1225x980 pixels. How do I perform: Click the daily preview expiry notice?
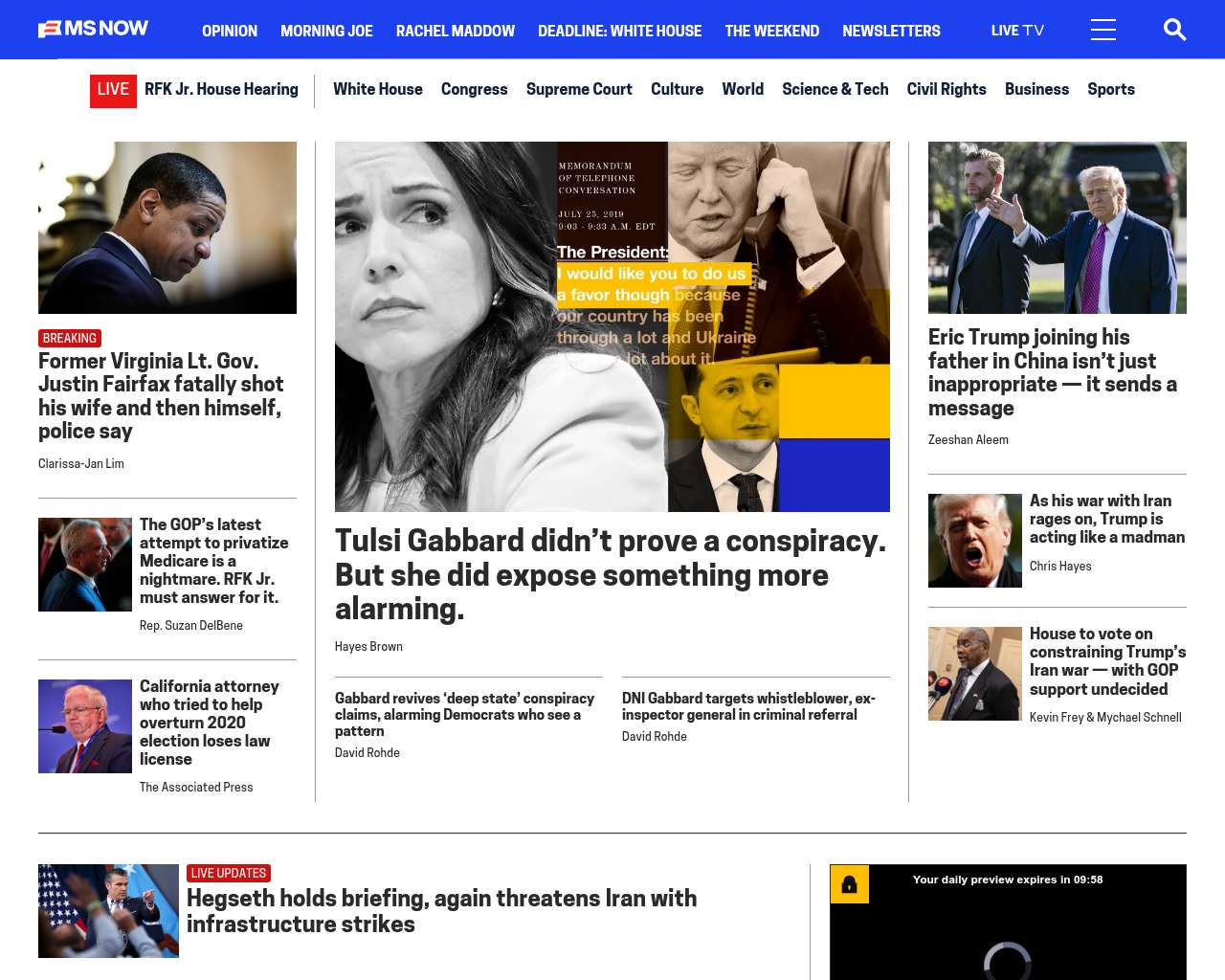tap(1008, 880)
